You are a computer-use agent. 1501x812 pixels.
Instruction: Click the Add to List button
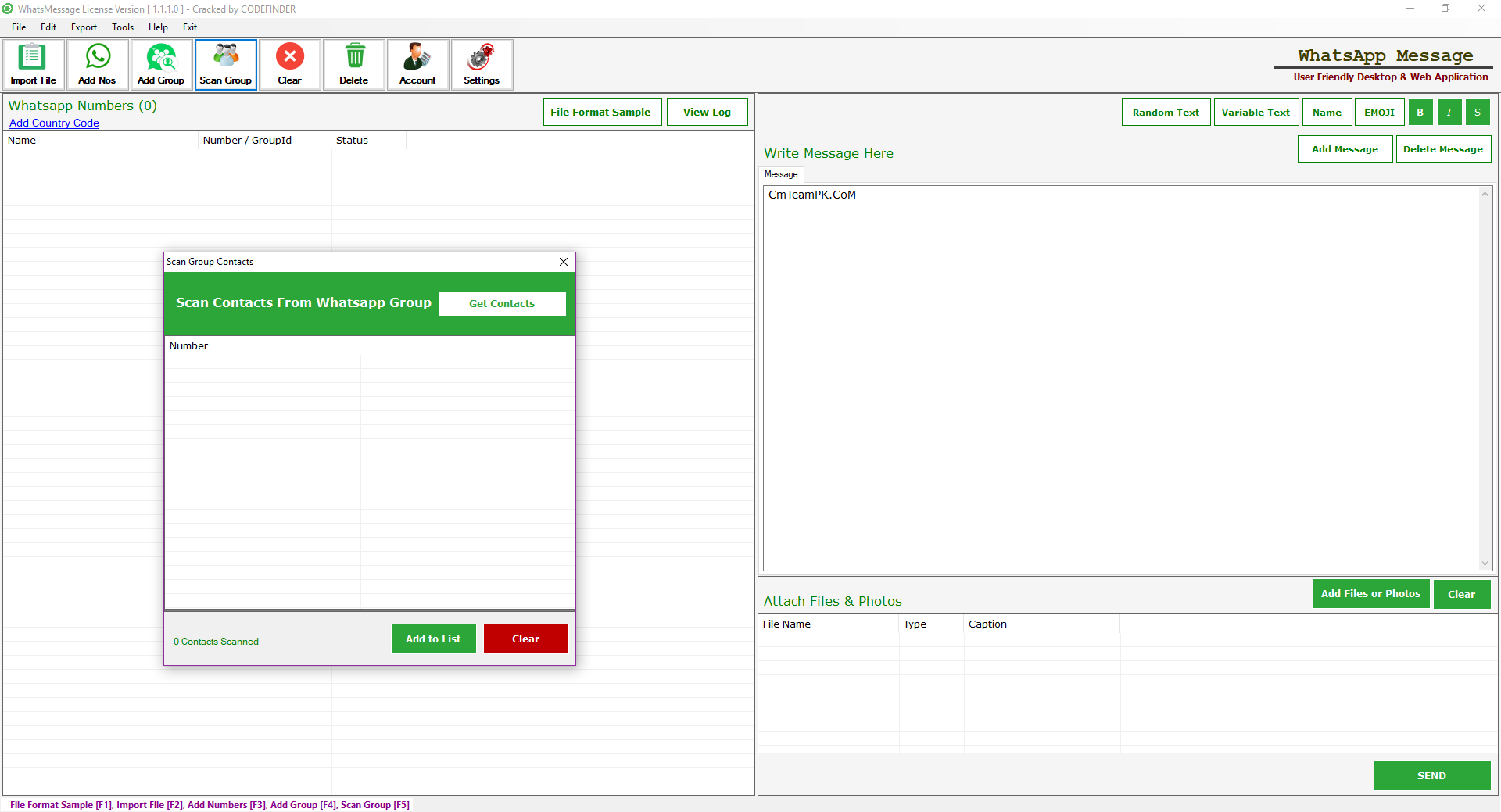[433, 639]
